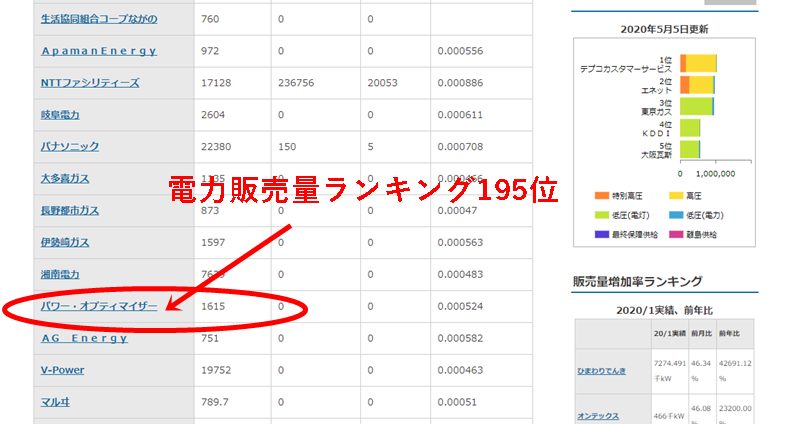Open the 伊勢崎ガス link
Viewport: 800px width, 424px height.
tap(65, 242)
